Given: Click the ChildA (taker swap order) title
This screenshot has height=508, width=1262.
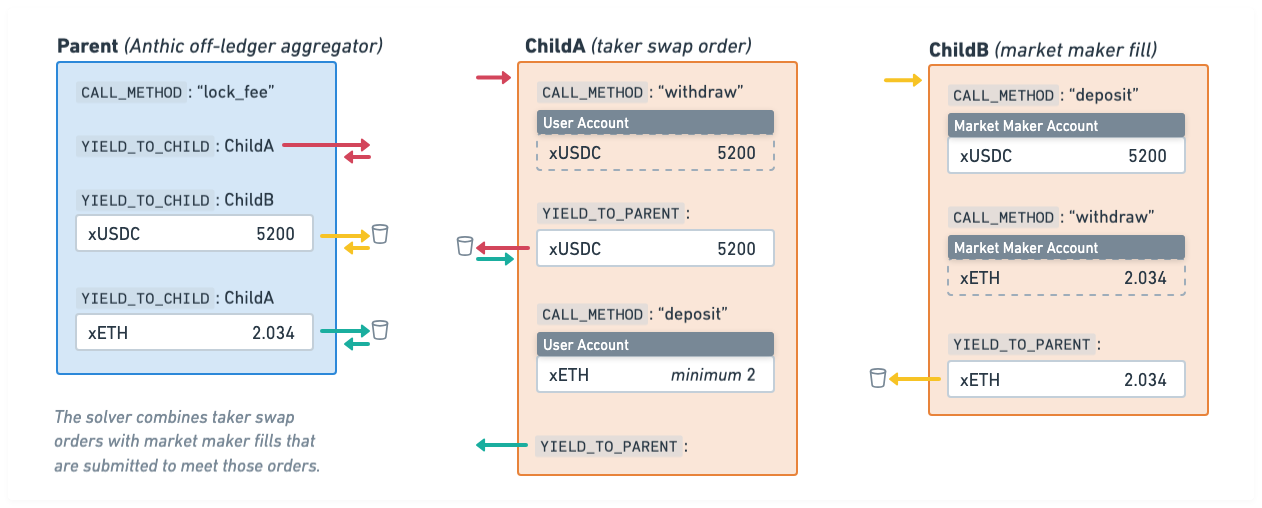Looking at the screenshot, I should (638, 46).
